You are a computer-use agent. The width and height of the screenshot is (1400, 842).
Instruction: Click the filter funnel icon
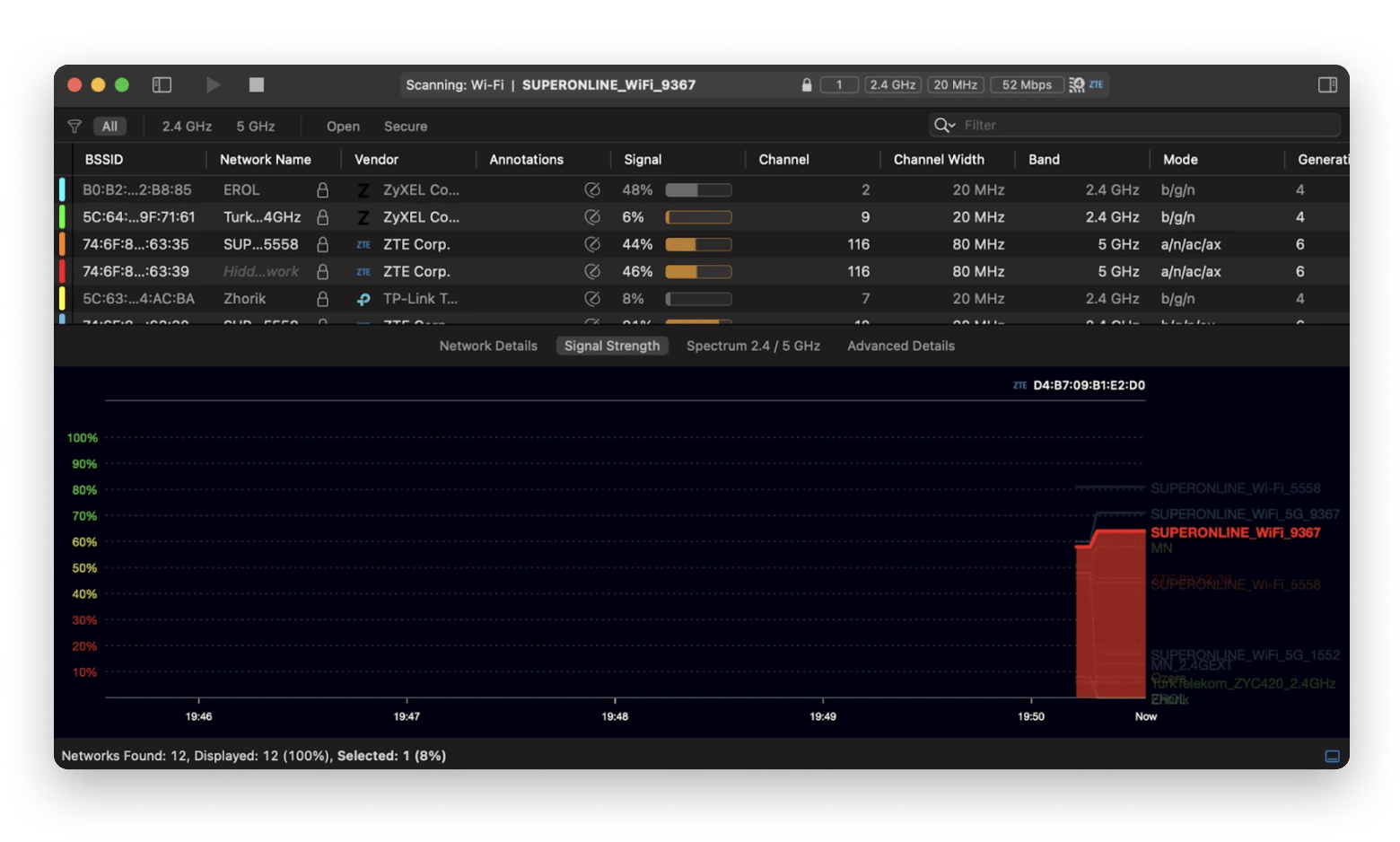74,127
